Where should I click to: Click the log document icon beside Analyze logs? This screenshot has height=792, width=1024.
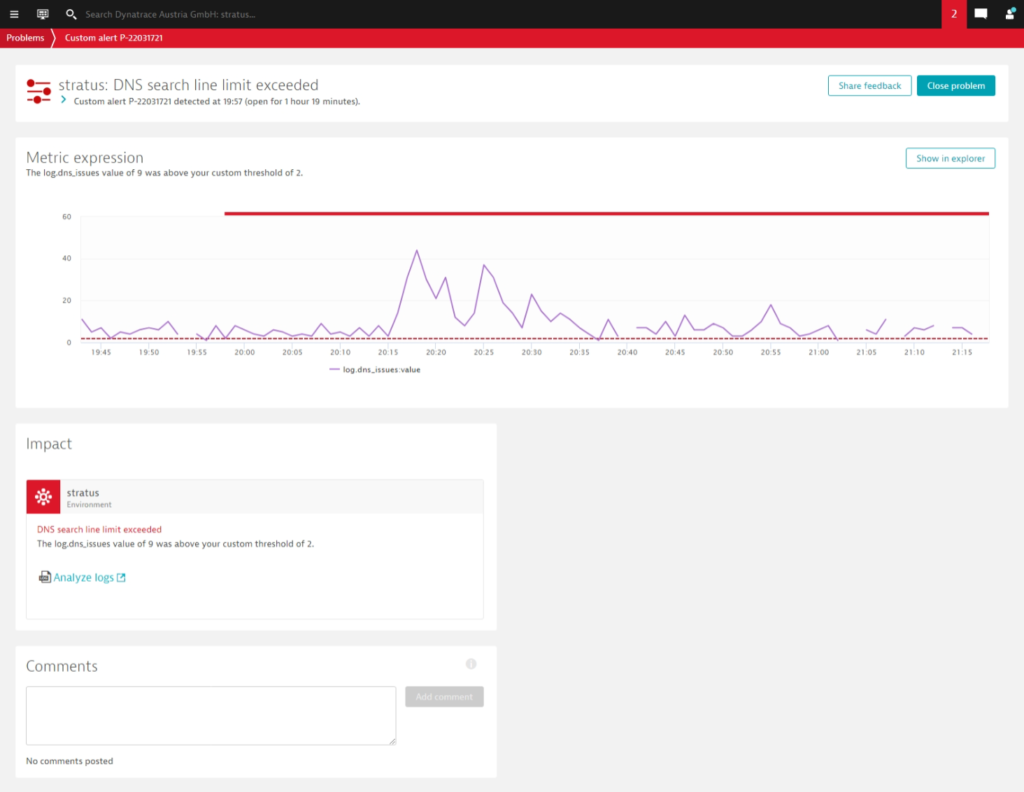point(44,577)
